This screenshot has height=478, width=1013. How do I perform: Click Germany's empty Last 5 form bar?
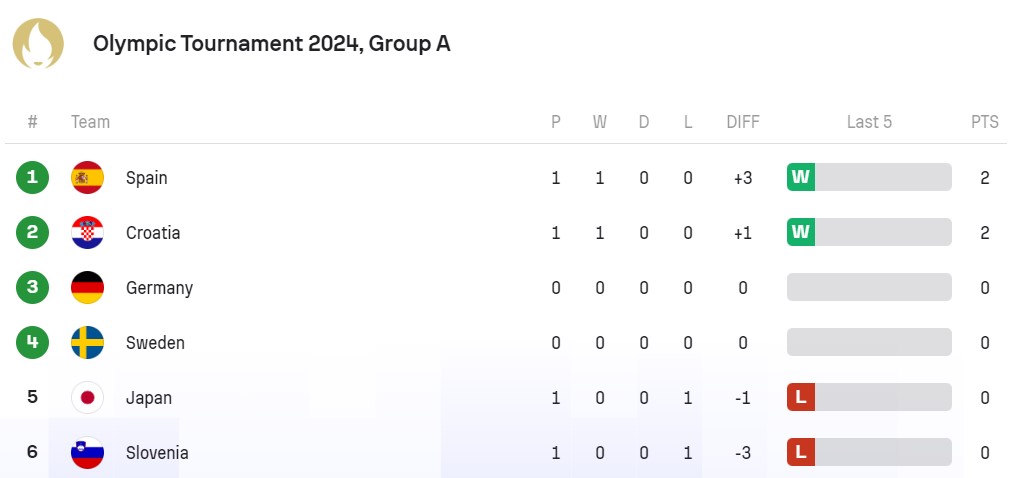pyautogui.click(x=869, y=288)
